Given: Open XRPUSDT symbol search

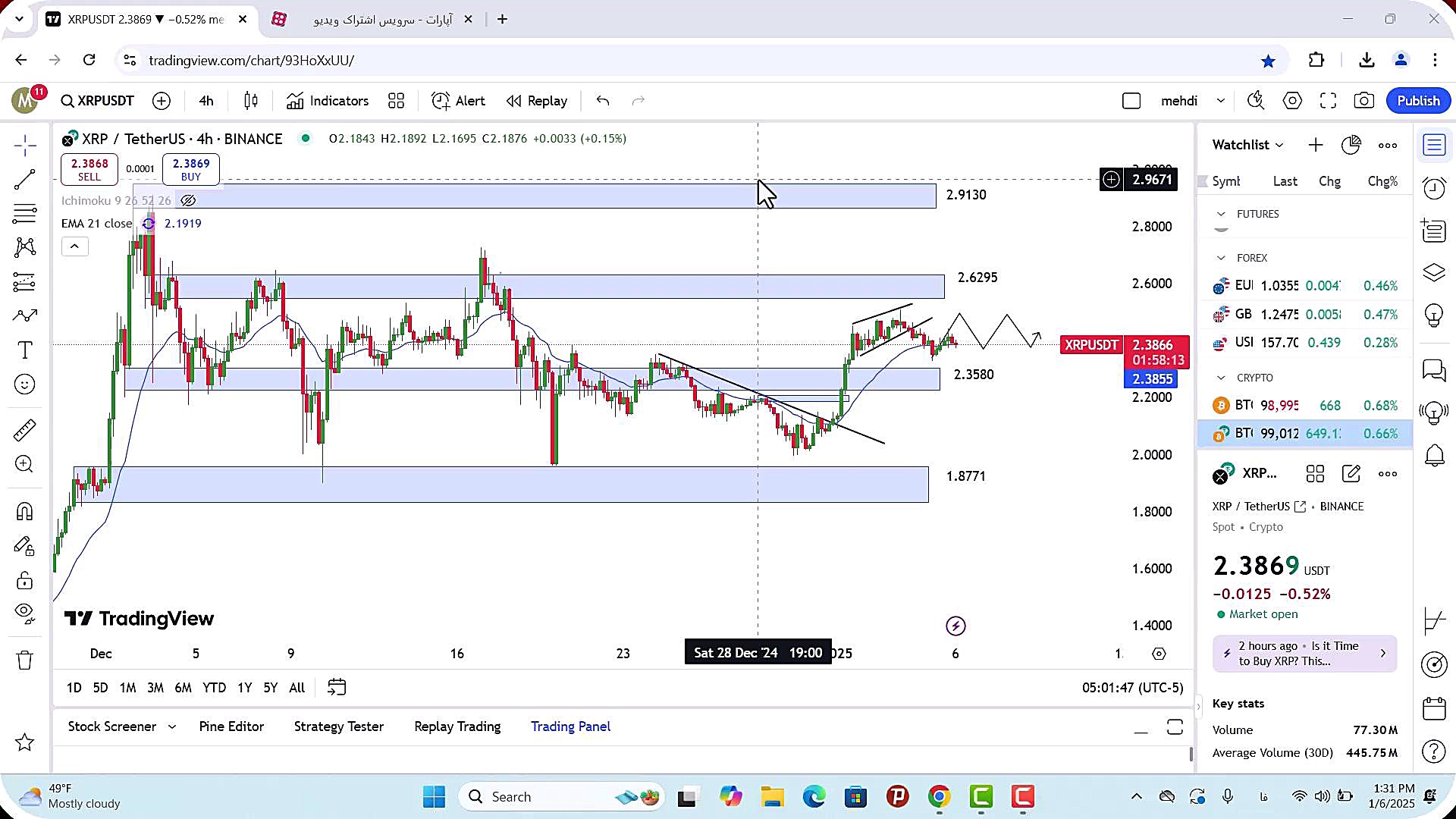Looking at the screenshot, I should click(x=98, y=101).
